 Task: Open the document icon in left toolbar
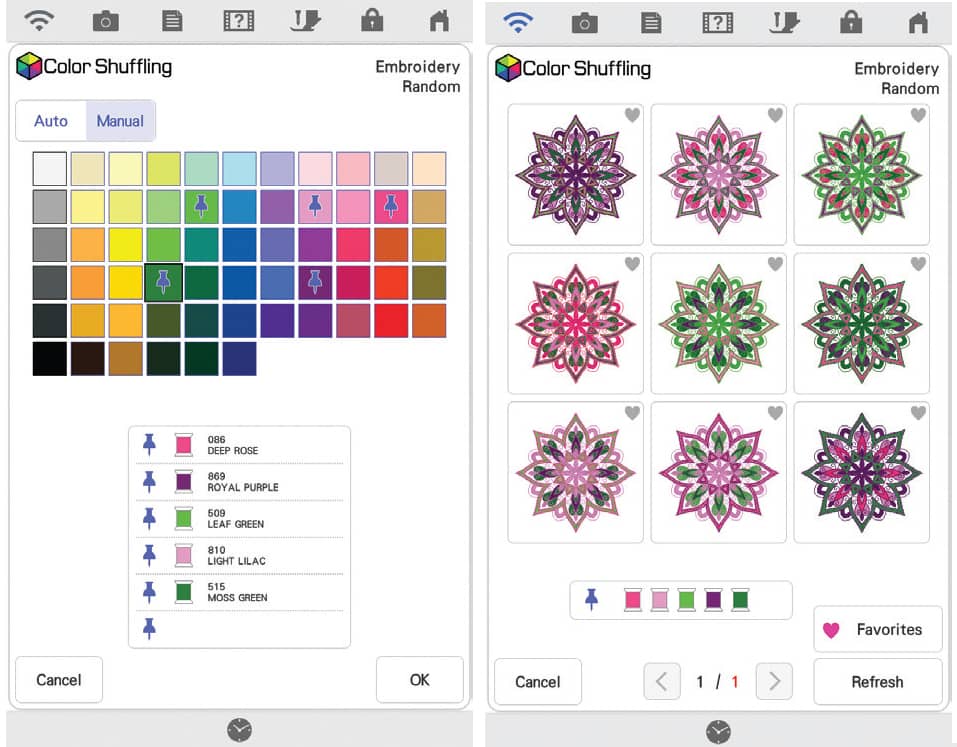pyautogui.click(x=172, y=21)
